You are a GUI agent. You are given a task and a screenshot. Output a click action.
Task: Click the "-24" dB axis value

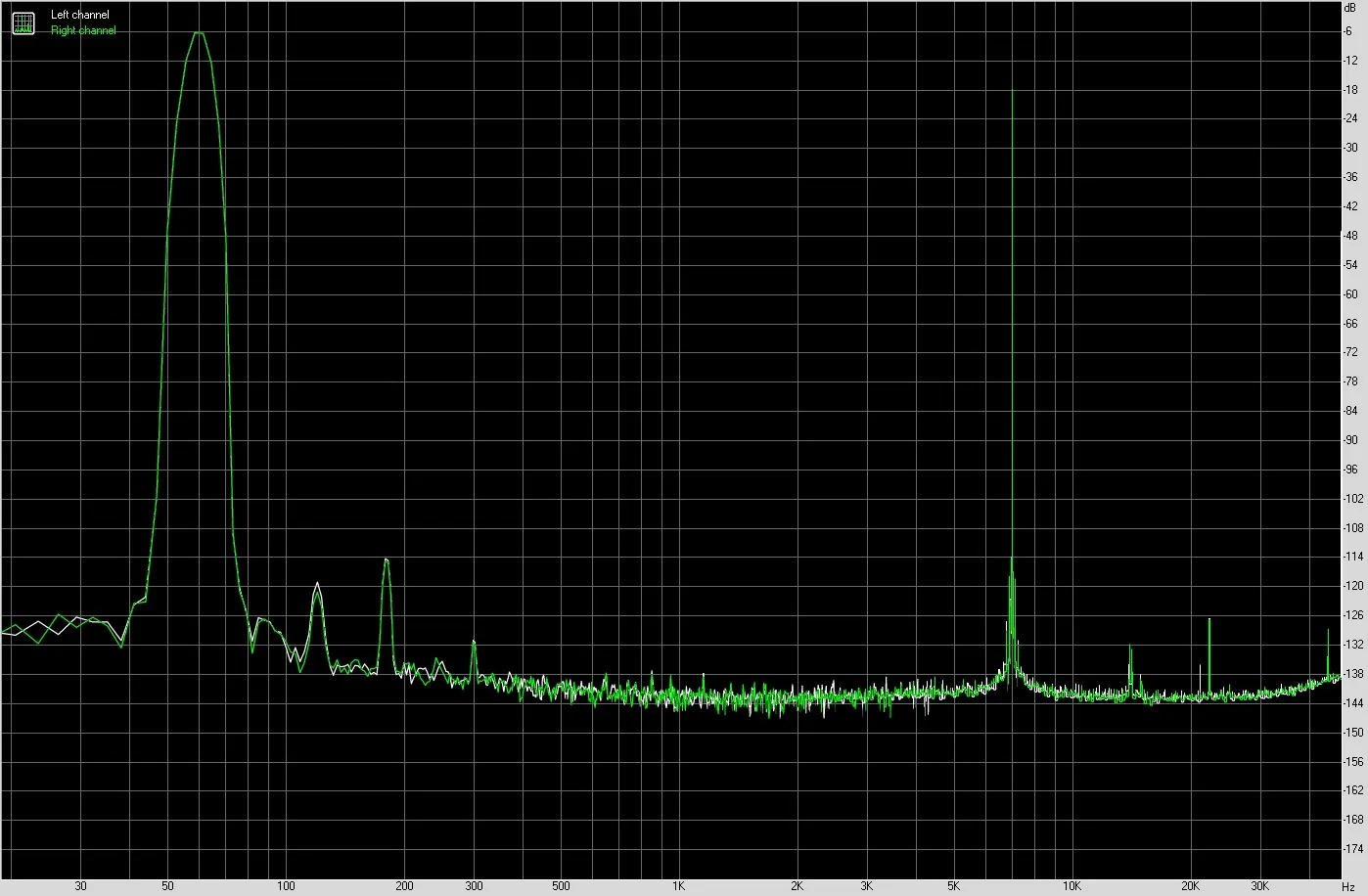(x=1351, y=119)
